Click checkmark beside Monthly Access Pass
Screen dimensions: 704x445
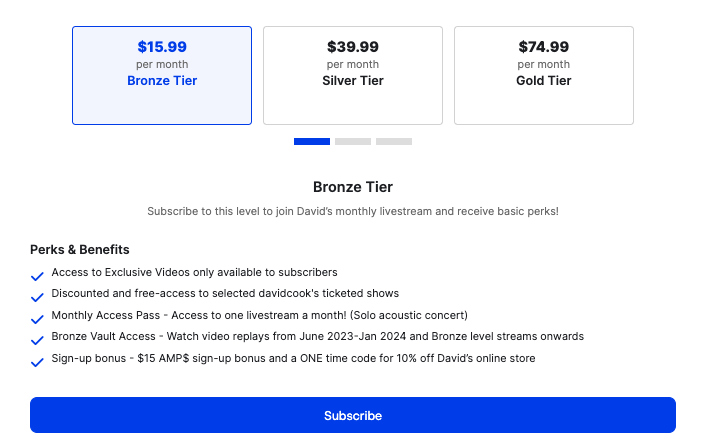click(37, 318)
